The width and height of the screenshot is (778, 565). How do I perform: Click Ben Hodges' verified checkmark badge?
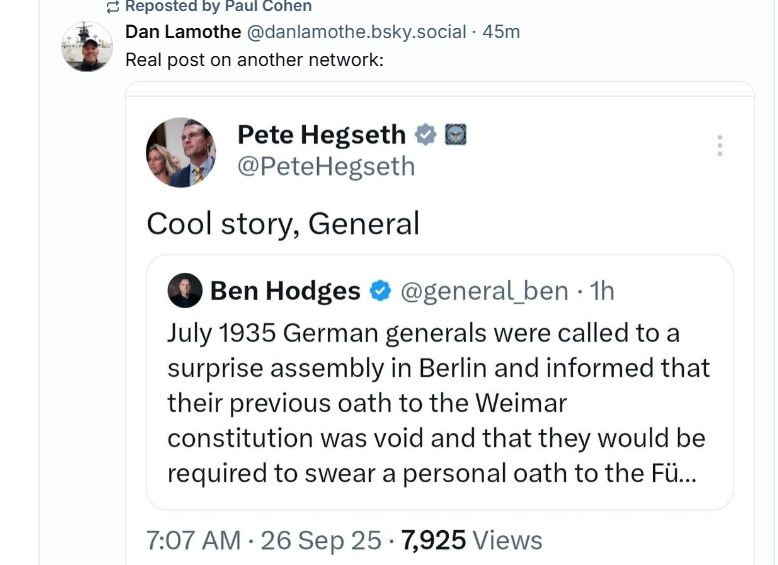coord(380,291)
